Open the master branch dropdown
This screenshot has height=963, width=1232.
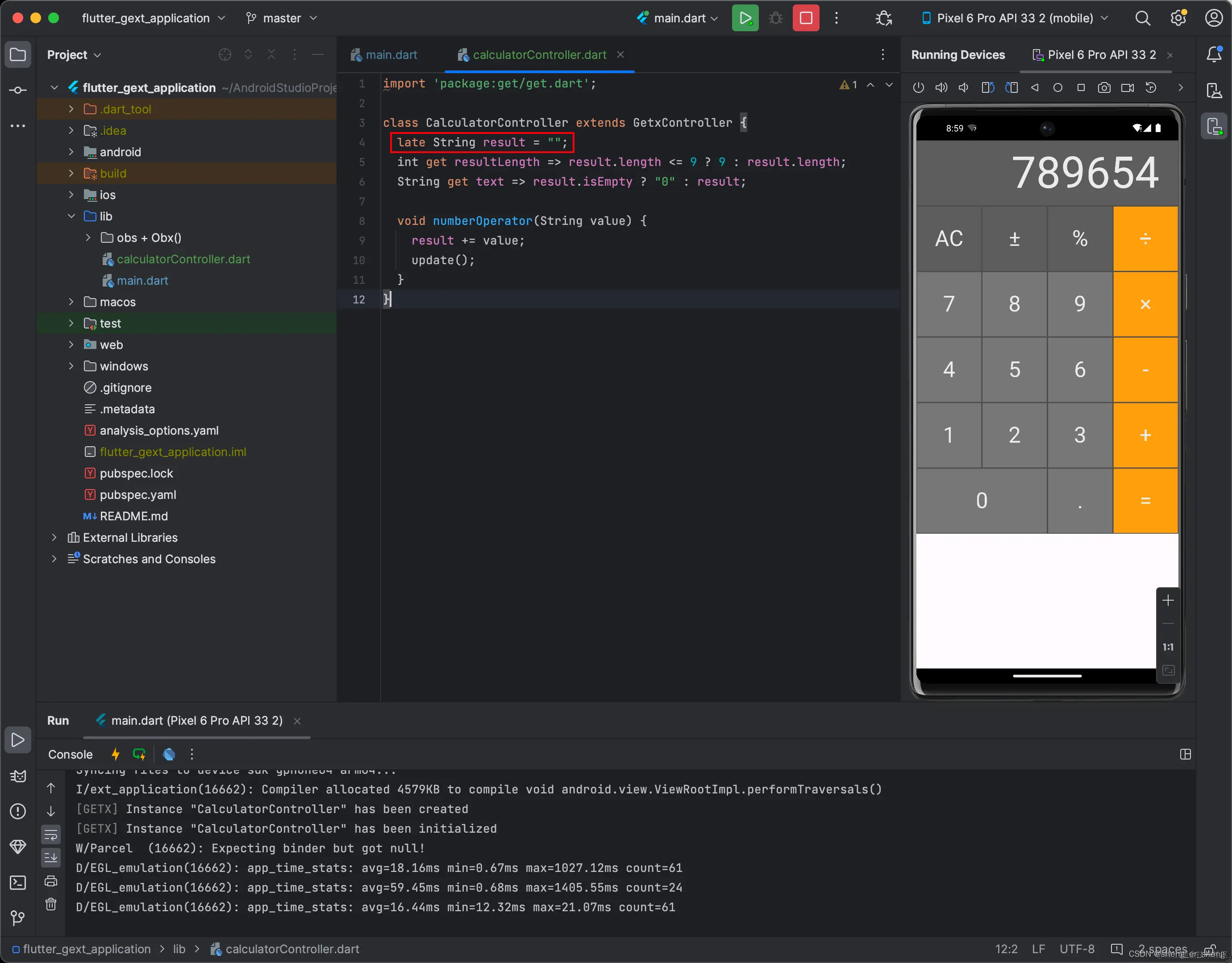282,18
